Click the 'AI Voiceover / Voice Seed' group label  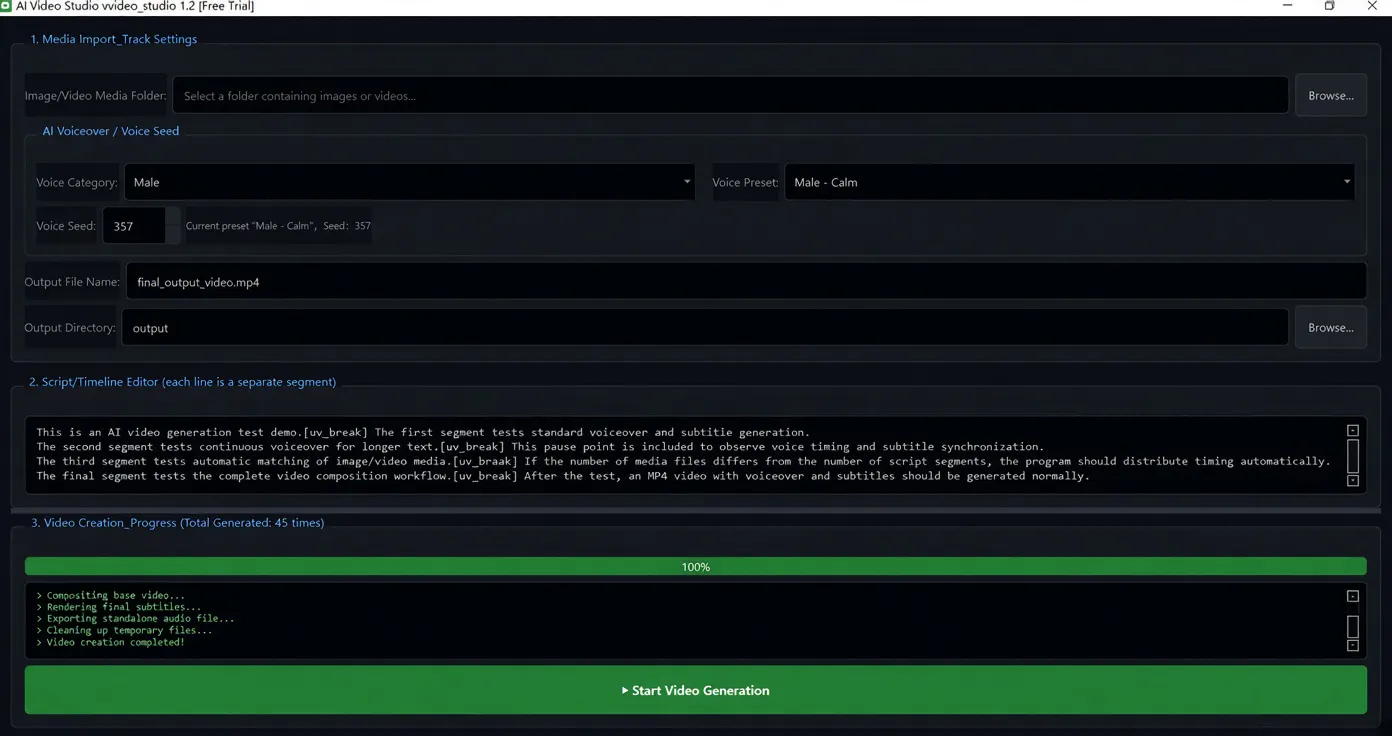pos(111,131)
